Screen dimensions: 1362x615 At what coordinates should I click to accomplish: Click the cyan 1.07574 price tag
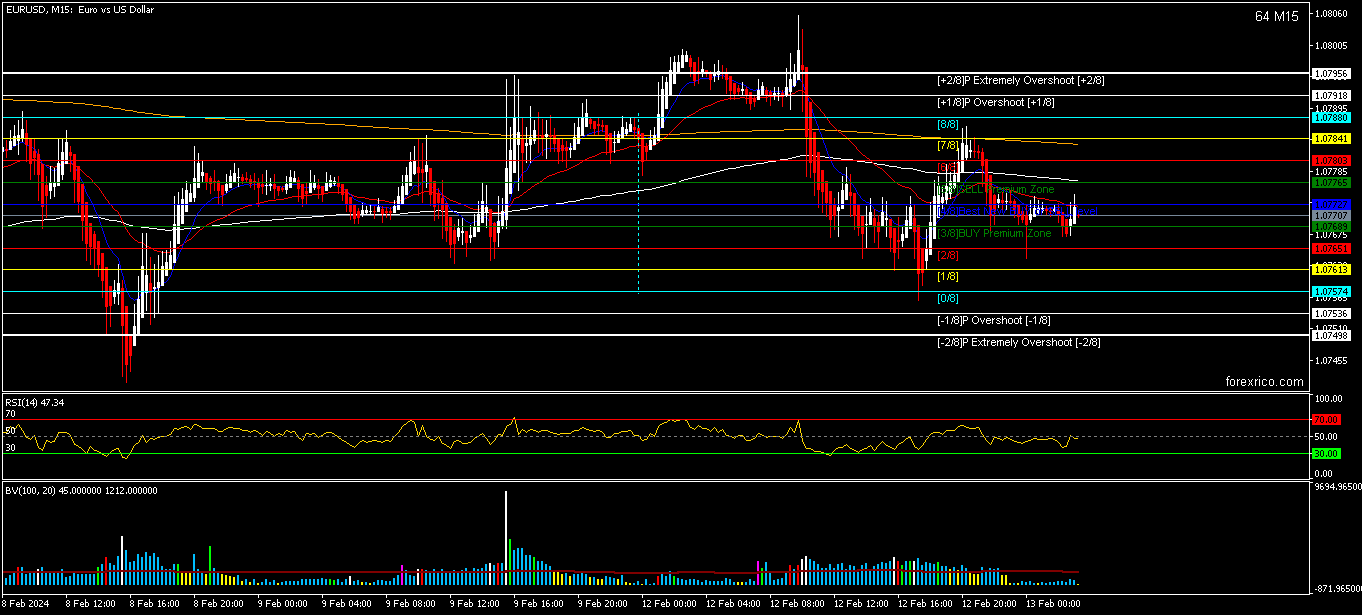point(1333,292)
